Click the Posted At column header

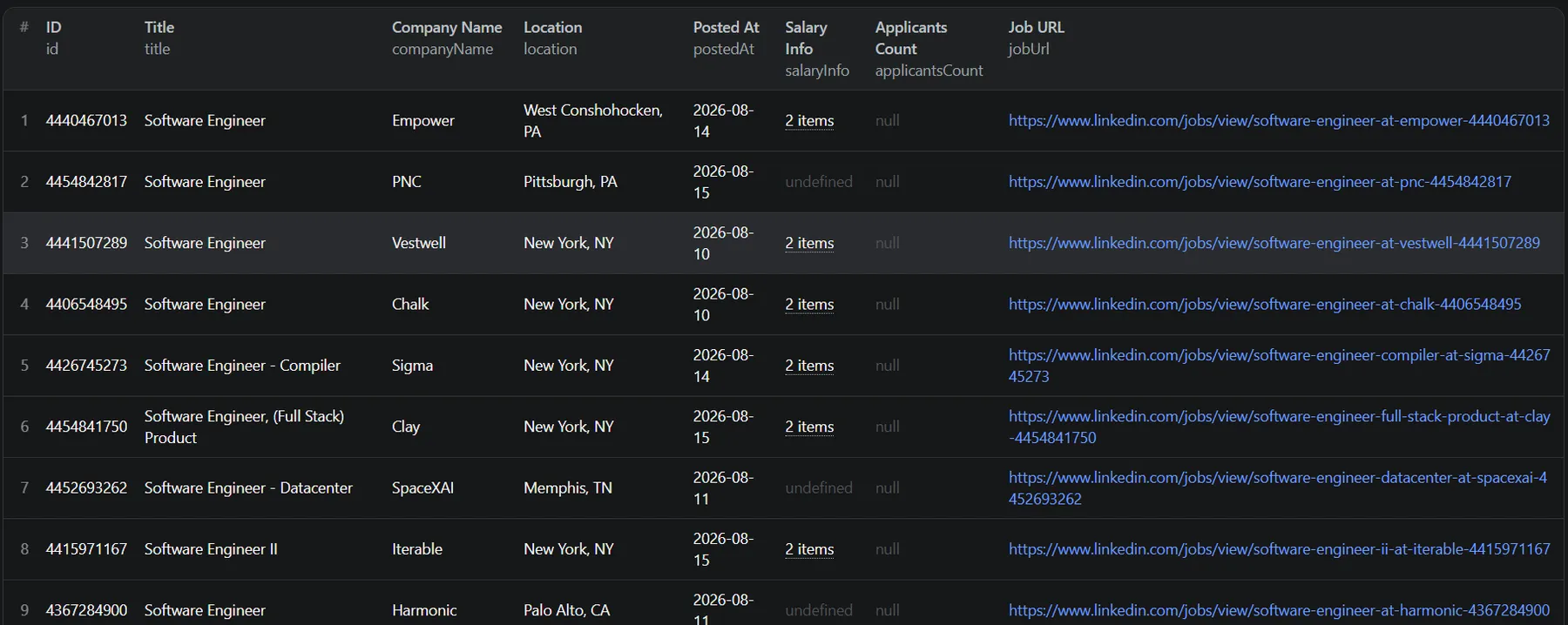click(x=726, y=27)
